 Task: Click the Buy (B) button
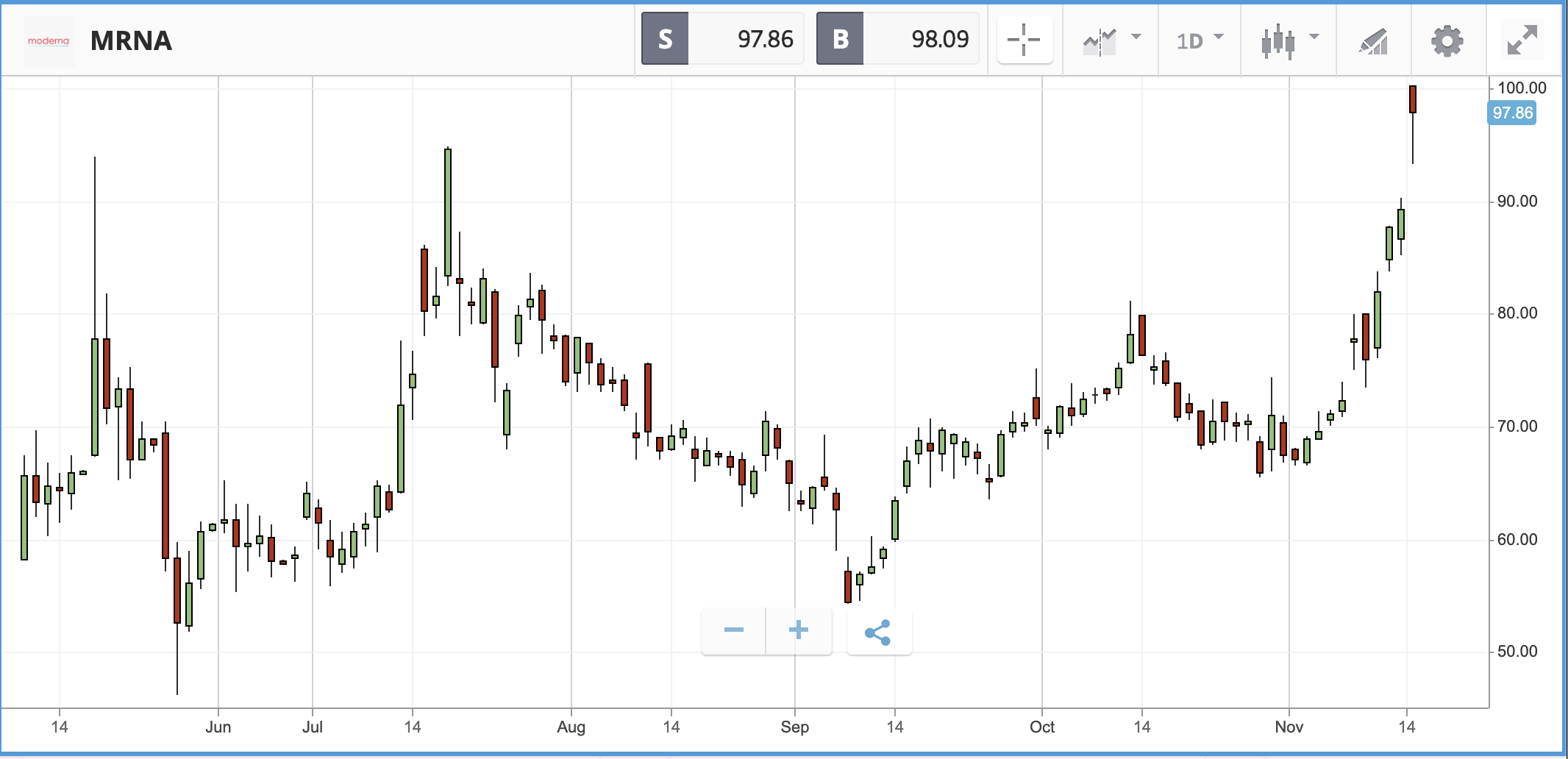point(840,39)
